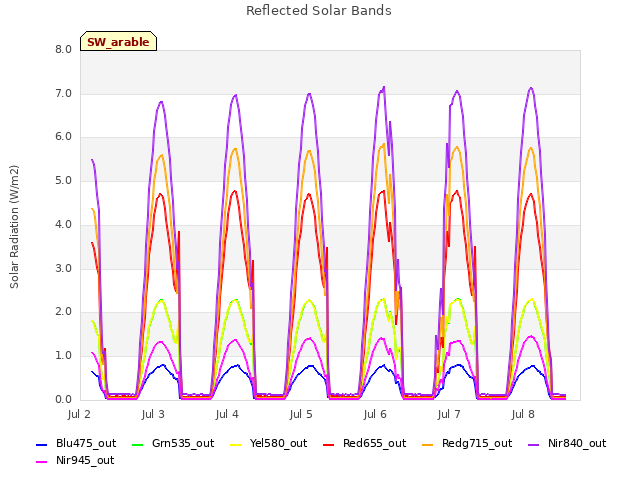Click the Grn535_out legend entry
The width and height of the screenshot is (640, 480).
(x=173, y=443)
